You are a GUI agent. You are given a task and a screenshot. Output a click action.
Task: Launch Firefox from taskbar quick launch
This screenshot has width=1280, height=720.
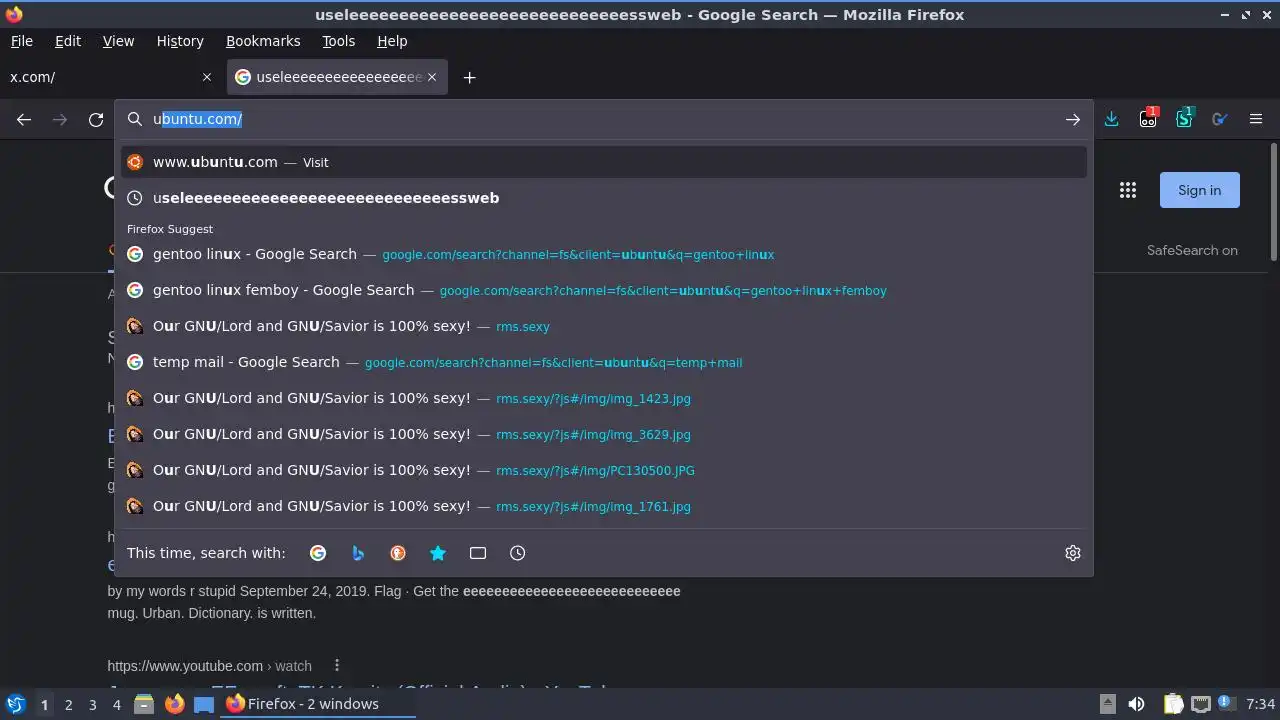[x=174, y=704]
